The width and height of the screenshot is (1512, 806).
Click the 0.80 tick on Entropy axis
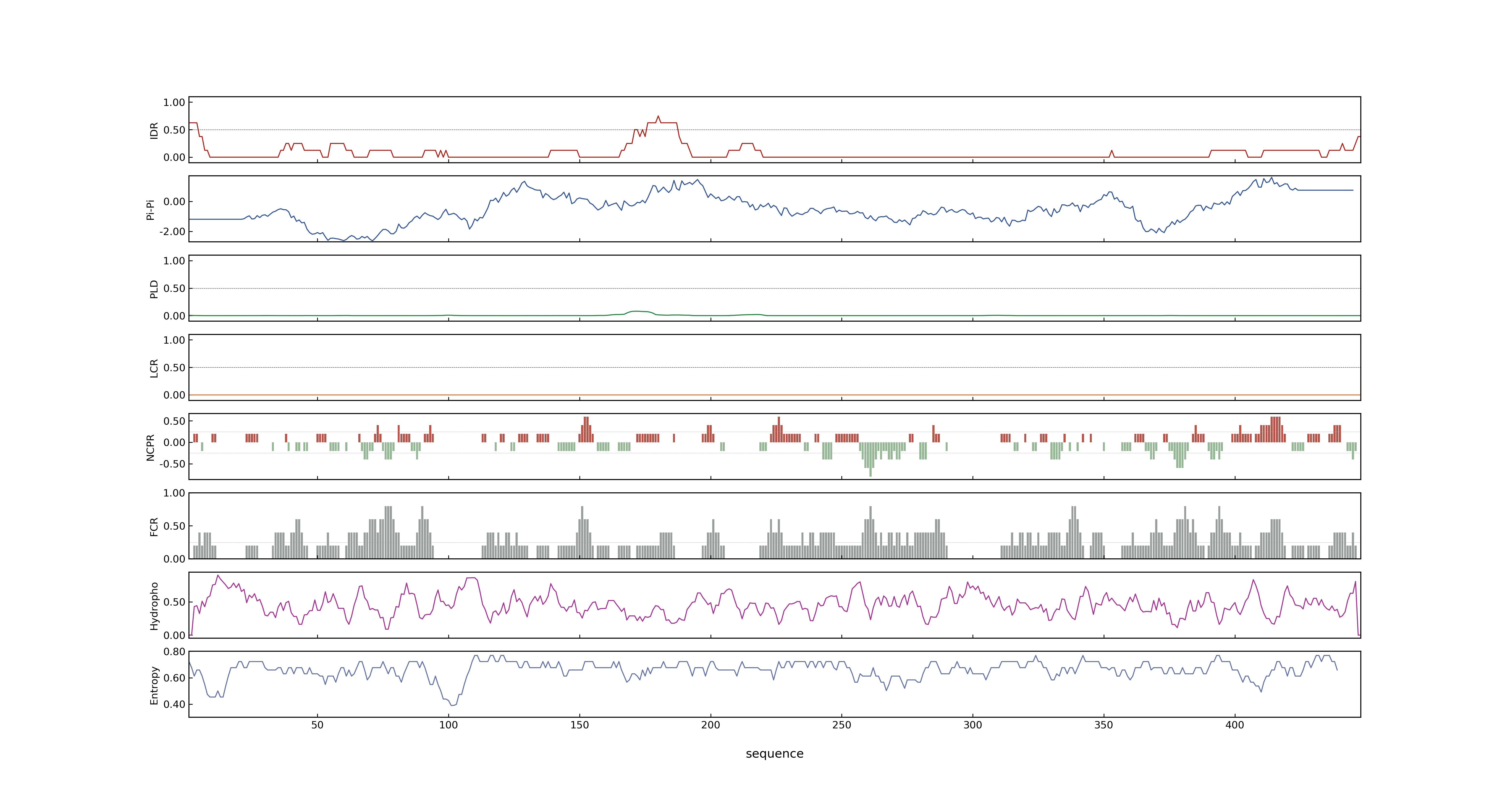pos(174,651)
